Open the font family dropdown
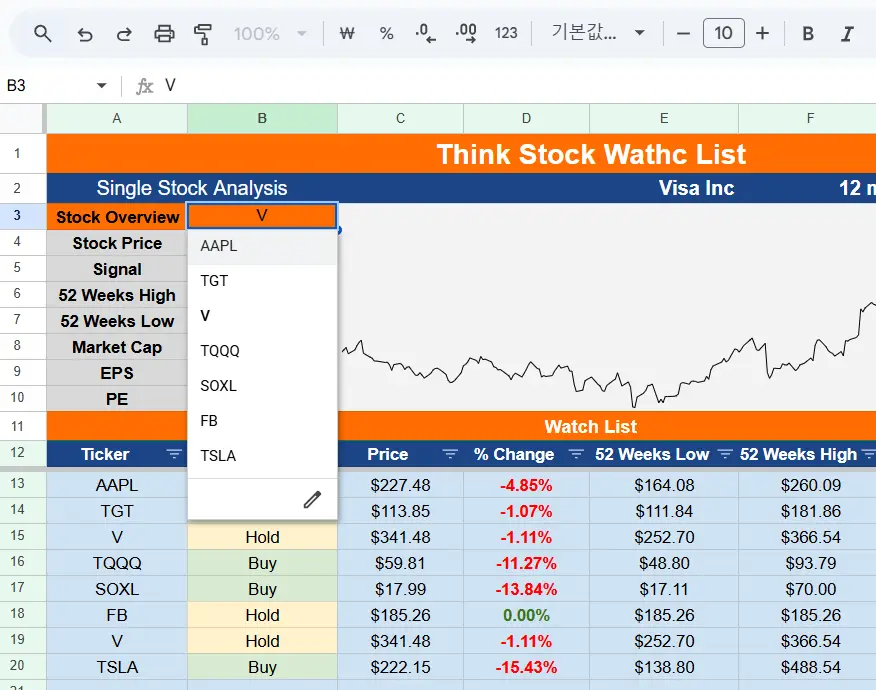 click(598, 33)
